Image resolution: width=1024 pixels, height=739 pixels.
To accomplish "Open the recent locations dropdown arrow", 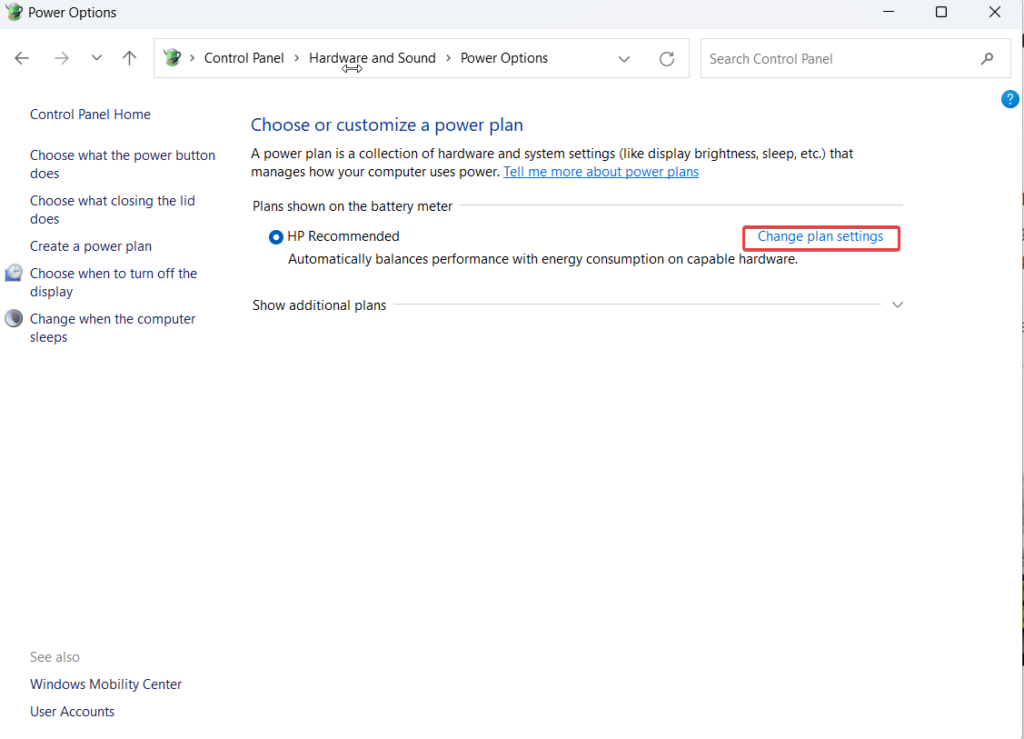I will click(96, 58).
